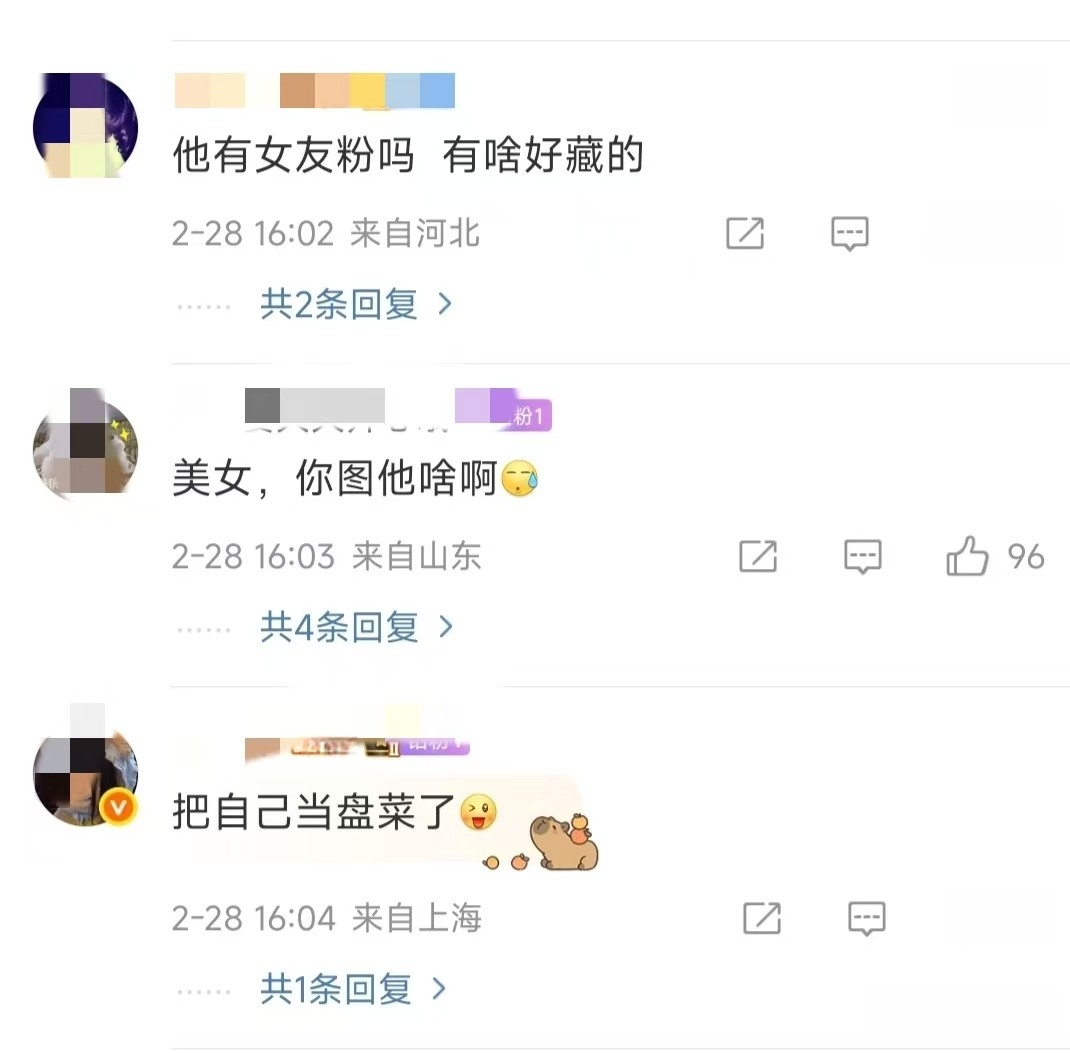Viewport: 1070px width, 1053px height.
Task: Select comment text 把自己当盘菜了
Action: point(314,812)
